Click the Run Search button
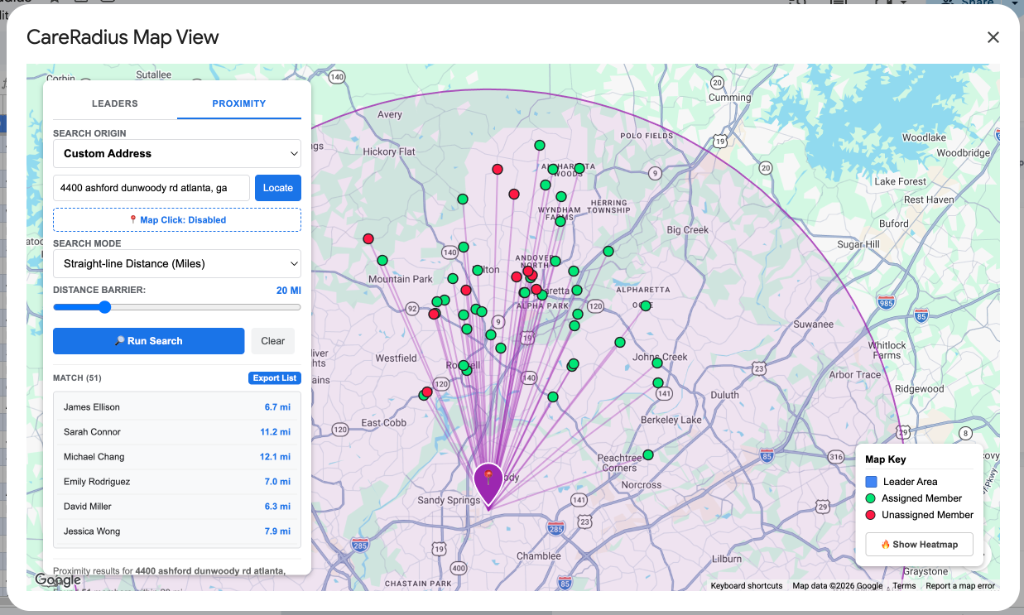Viewport: 1024px width, 615px height. tap(149, 341)
